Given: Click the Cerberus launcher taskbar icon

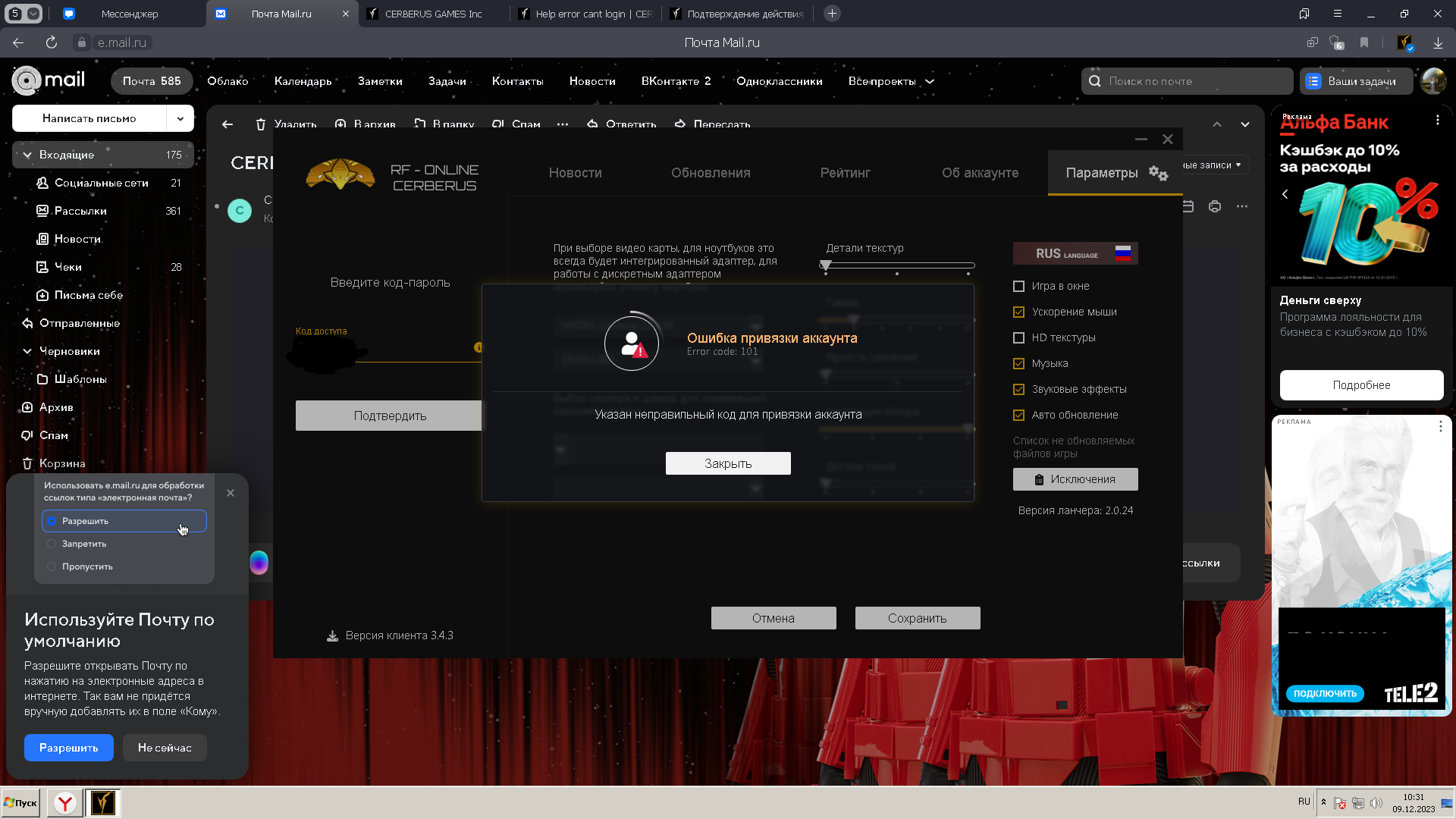Looking at the screenshot, I should pyautogui.click(x=103, y=802).
